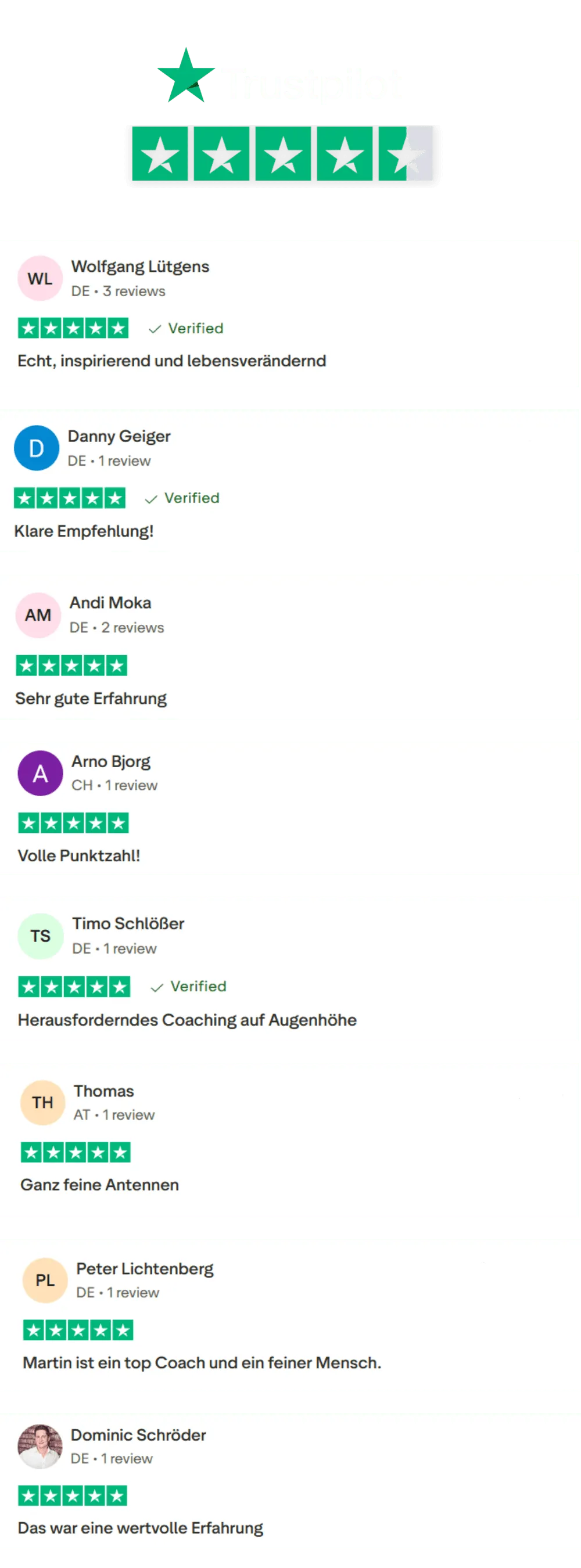Click Verified badge on Danny Geiger's review

tap(182, 498)
